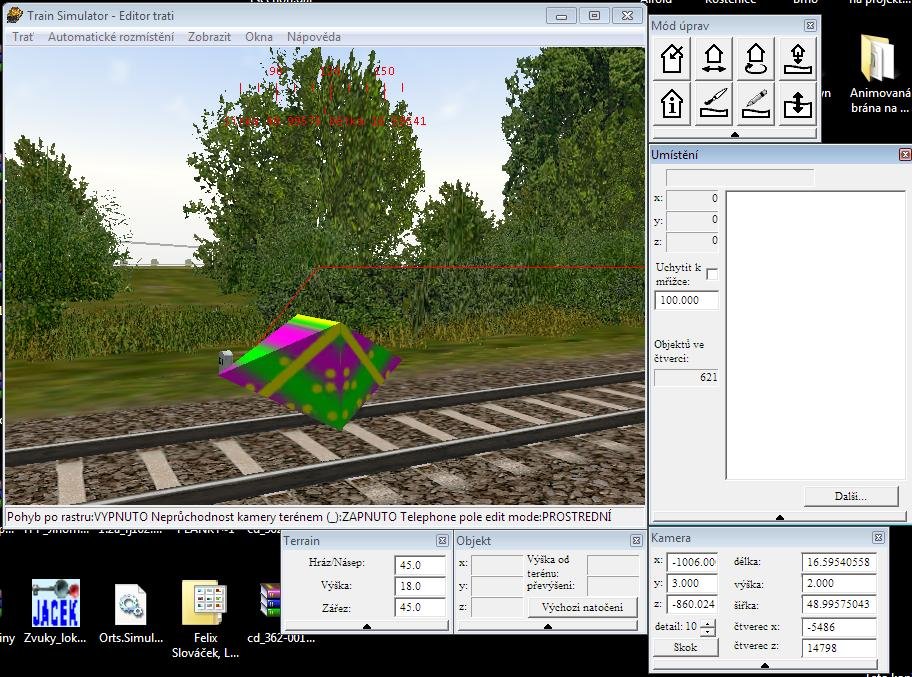This screenshot has width=912, height=677.
Task: Click the Umístění object list box
Action: coord(815,336)
